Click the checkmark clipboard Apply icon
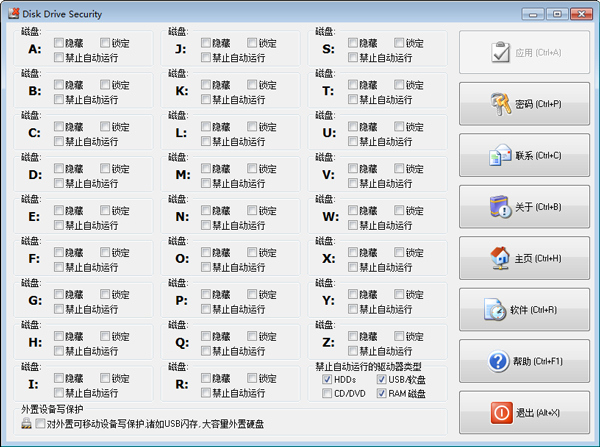Image resolution: width=600 pixels, height=447 pixels. (501, 52)
